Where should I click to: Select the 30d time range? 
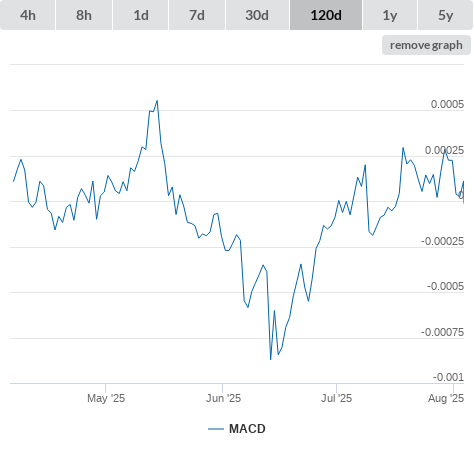[257, 15]
